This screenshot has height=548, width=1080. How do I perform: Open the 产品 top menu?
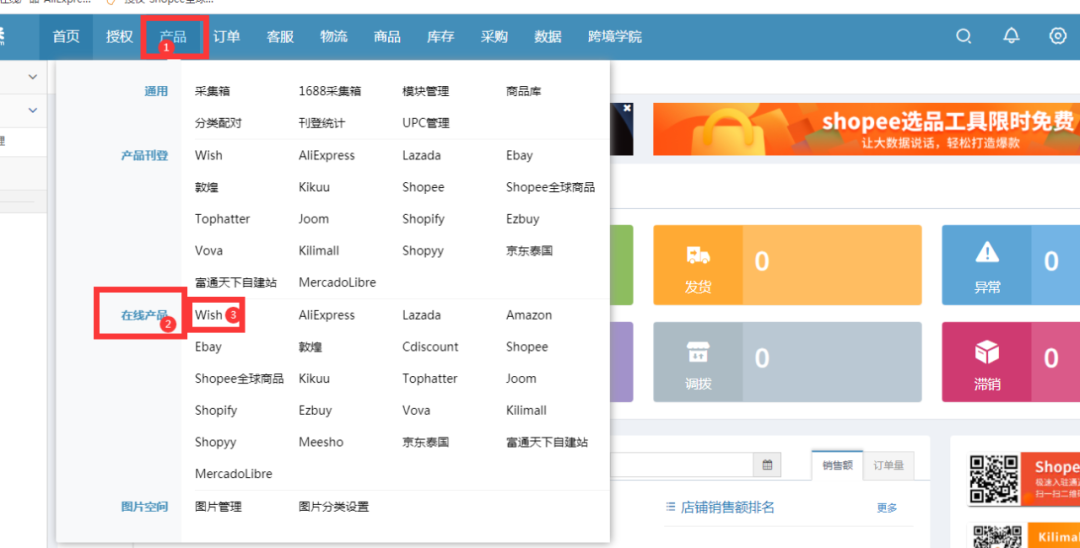pyautogui.click(x=173, y=37)
